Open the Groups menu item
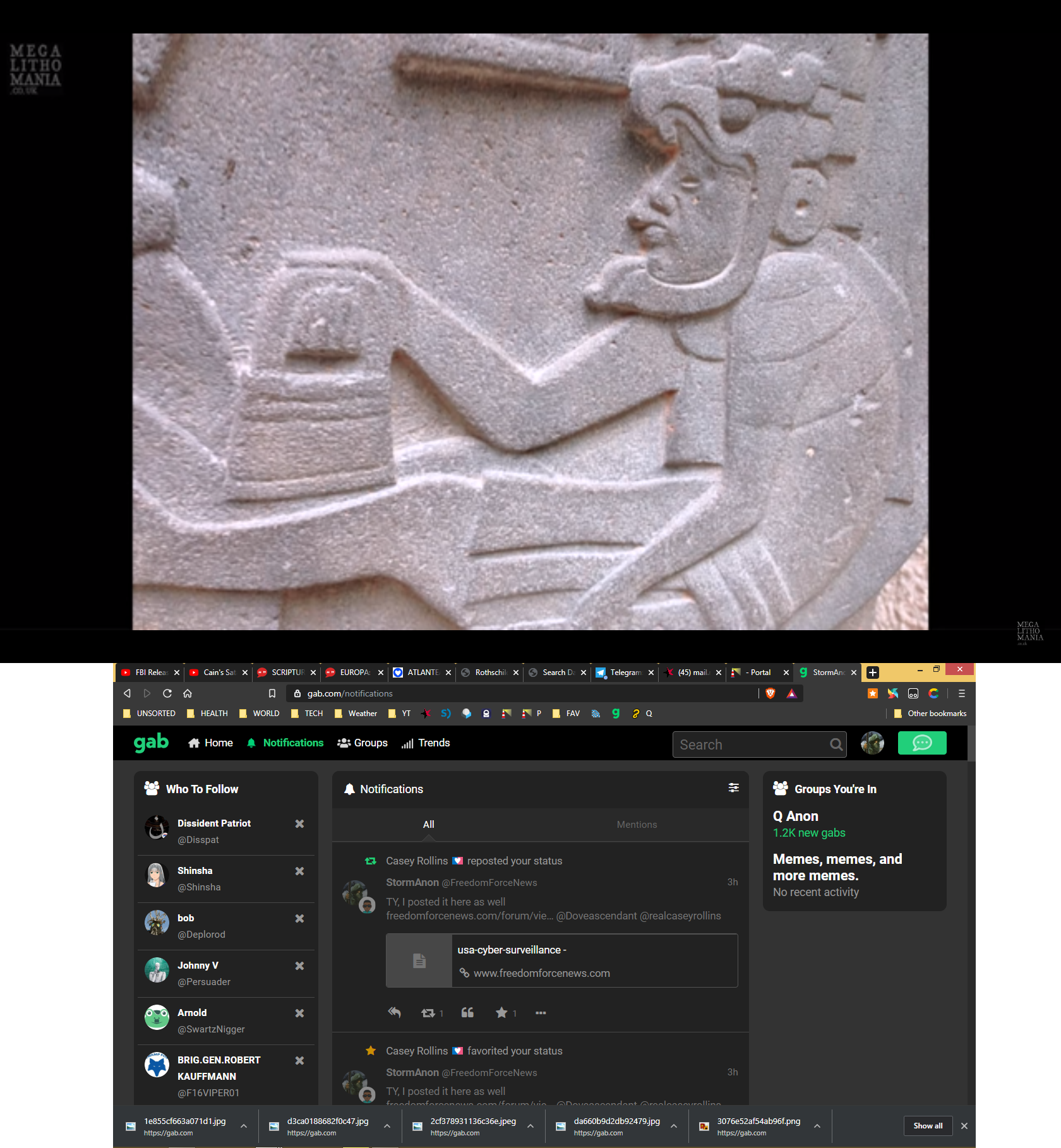The height and width of the screenshot is (1148, 1061). click(x=363, y=743)
